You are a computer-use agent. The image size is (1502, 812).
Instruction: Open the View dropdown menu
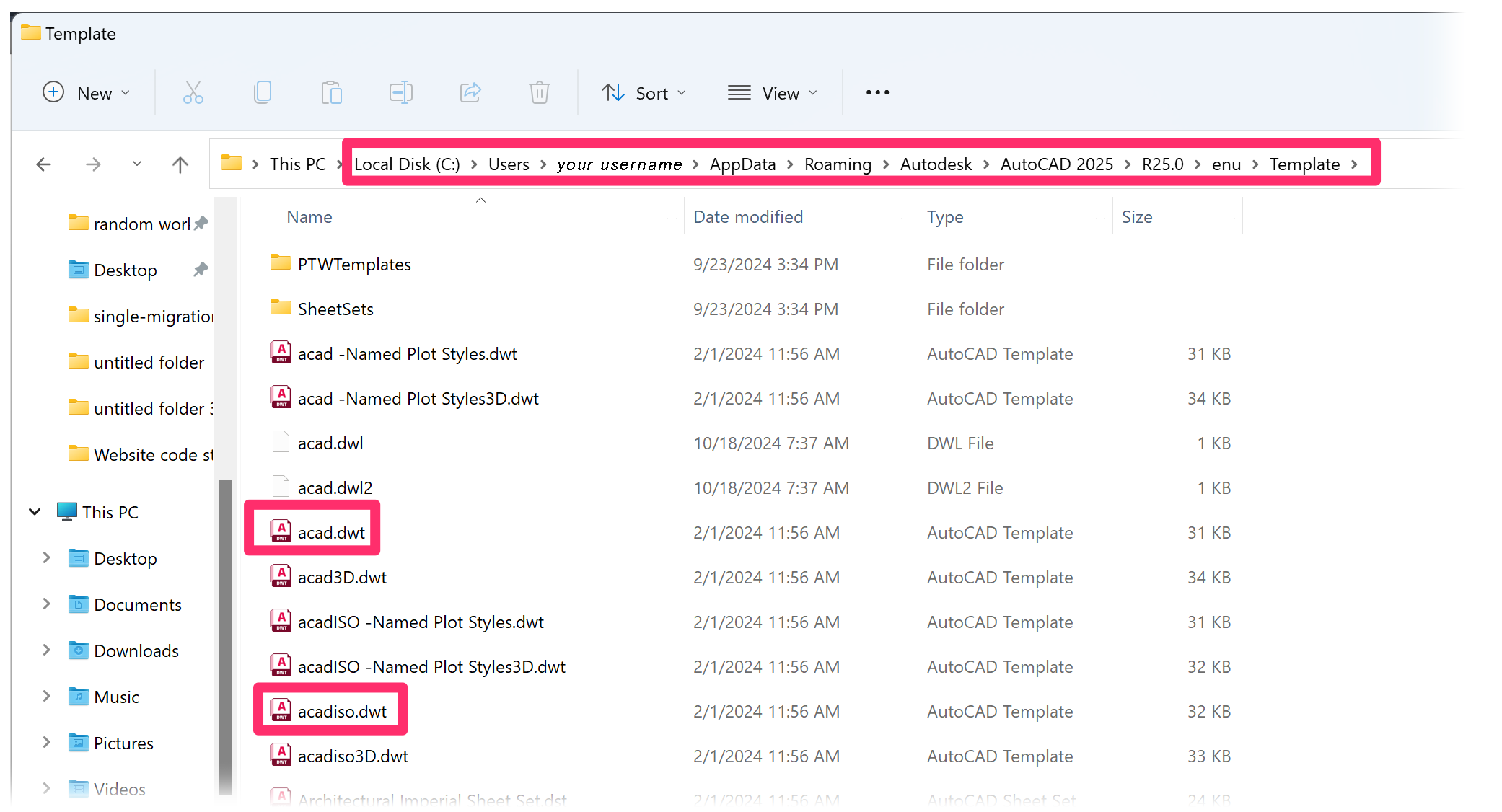tap(773, 93)
